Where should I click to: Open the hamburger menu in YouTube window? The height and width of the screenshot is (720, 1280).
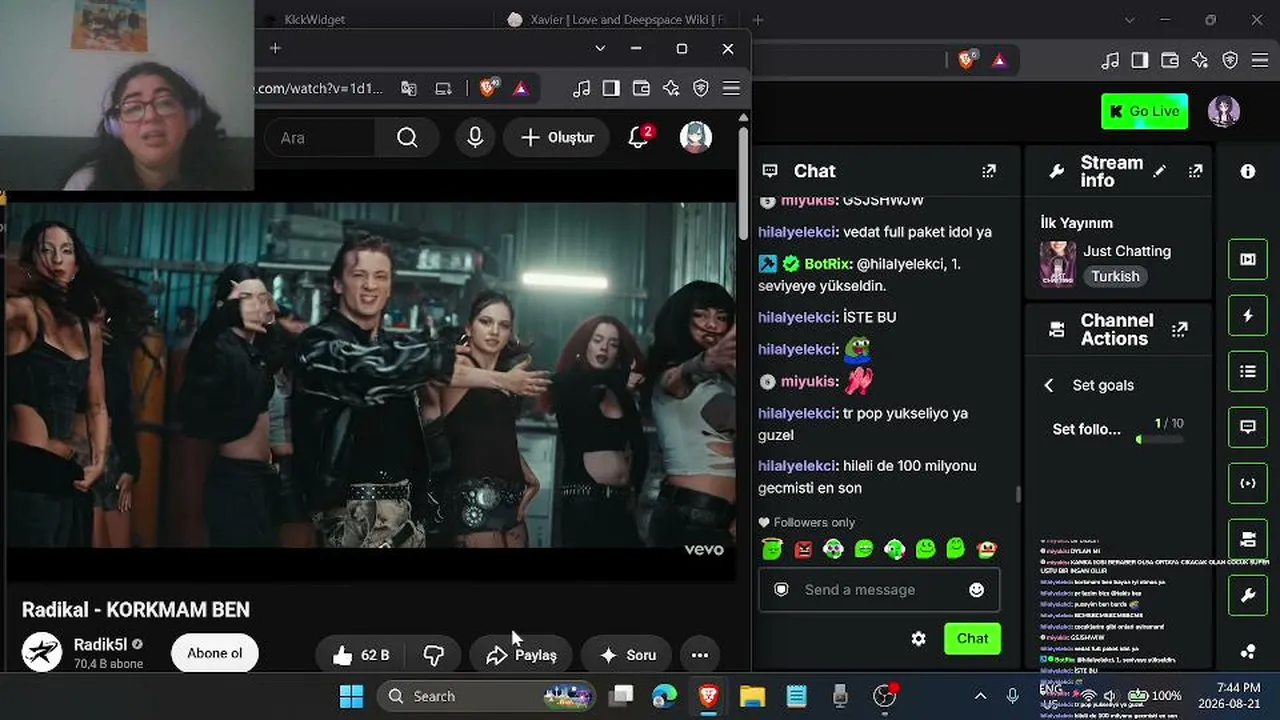click(731, 89)
